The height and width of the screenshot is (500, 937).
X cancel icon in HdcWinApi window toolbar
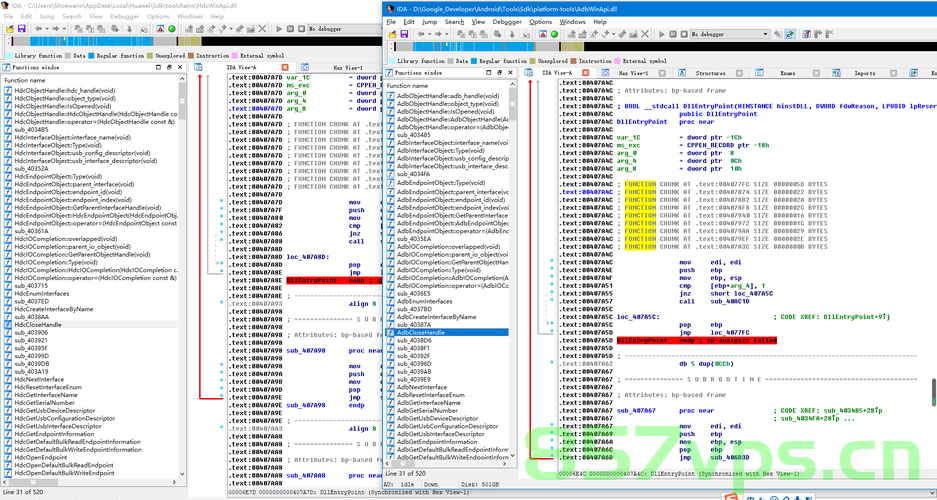262,29
